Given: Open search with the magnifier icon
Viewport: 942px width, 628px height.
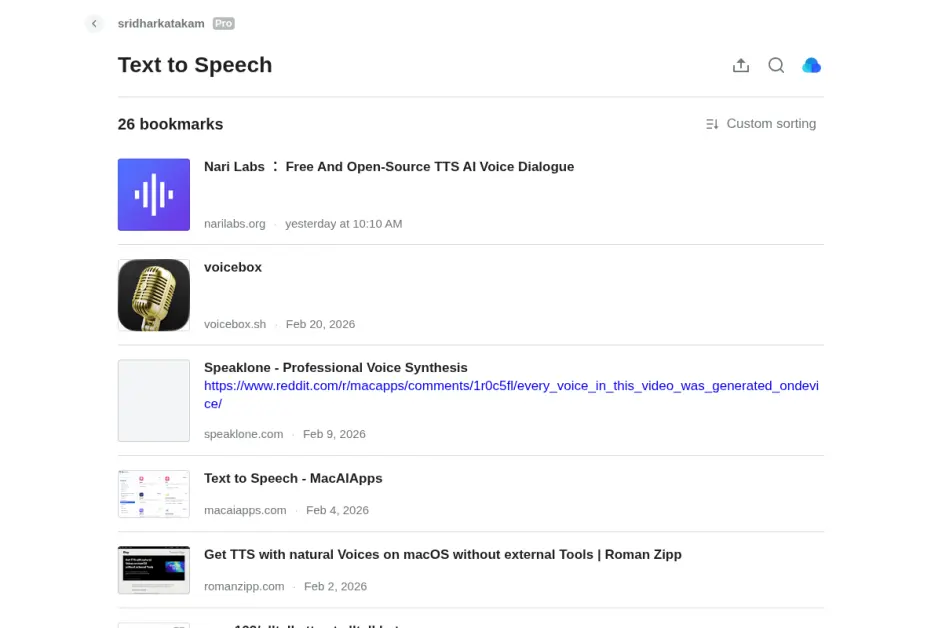Looking at the screenshot, I should pos(776,65).
